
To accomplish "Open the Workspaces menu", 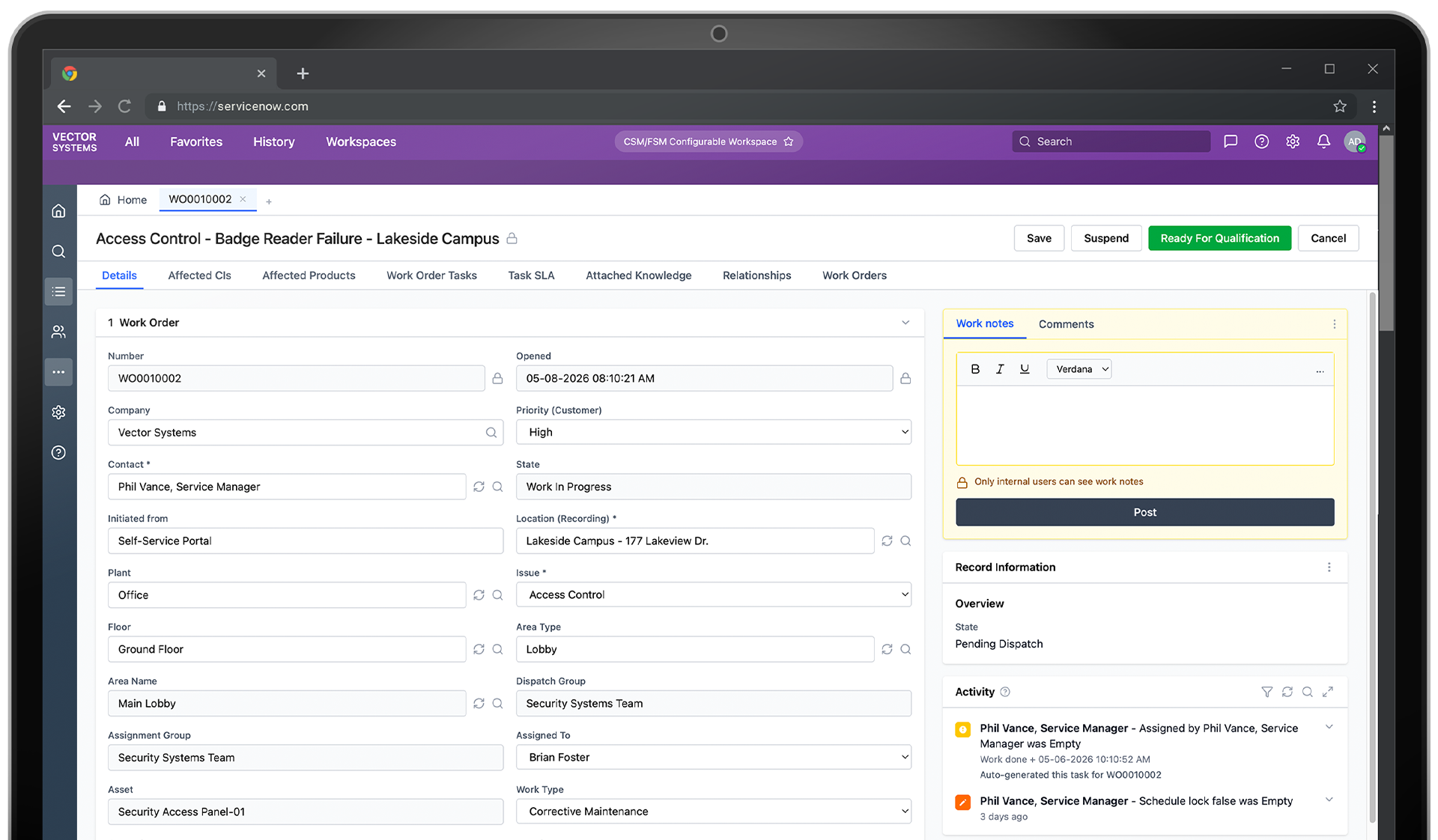I will tap(361, 141).
